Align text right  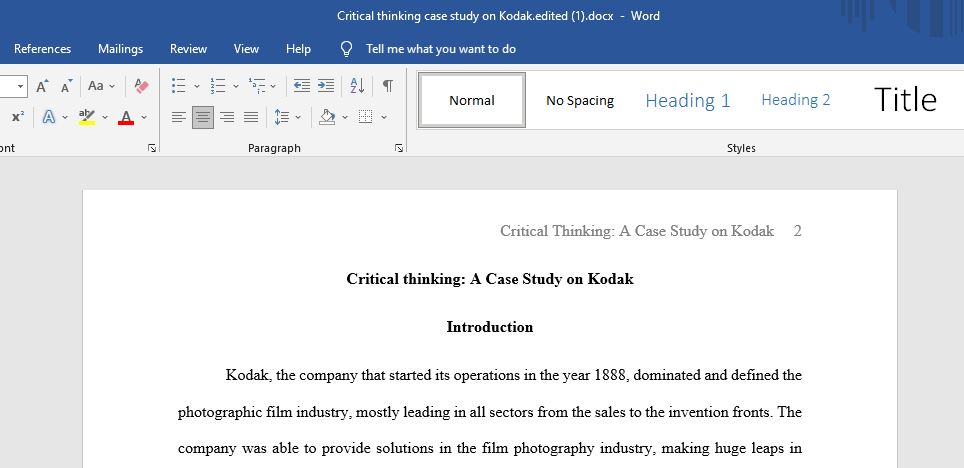click(x=227, y=117)
